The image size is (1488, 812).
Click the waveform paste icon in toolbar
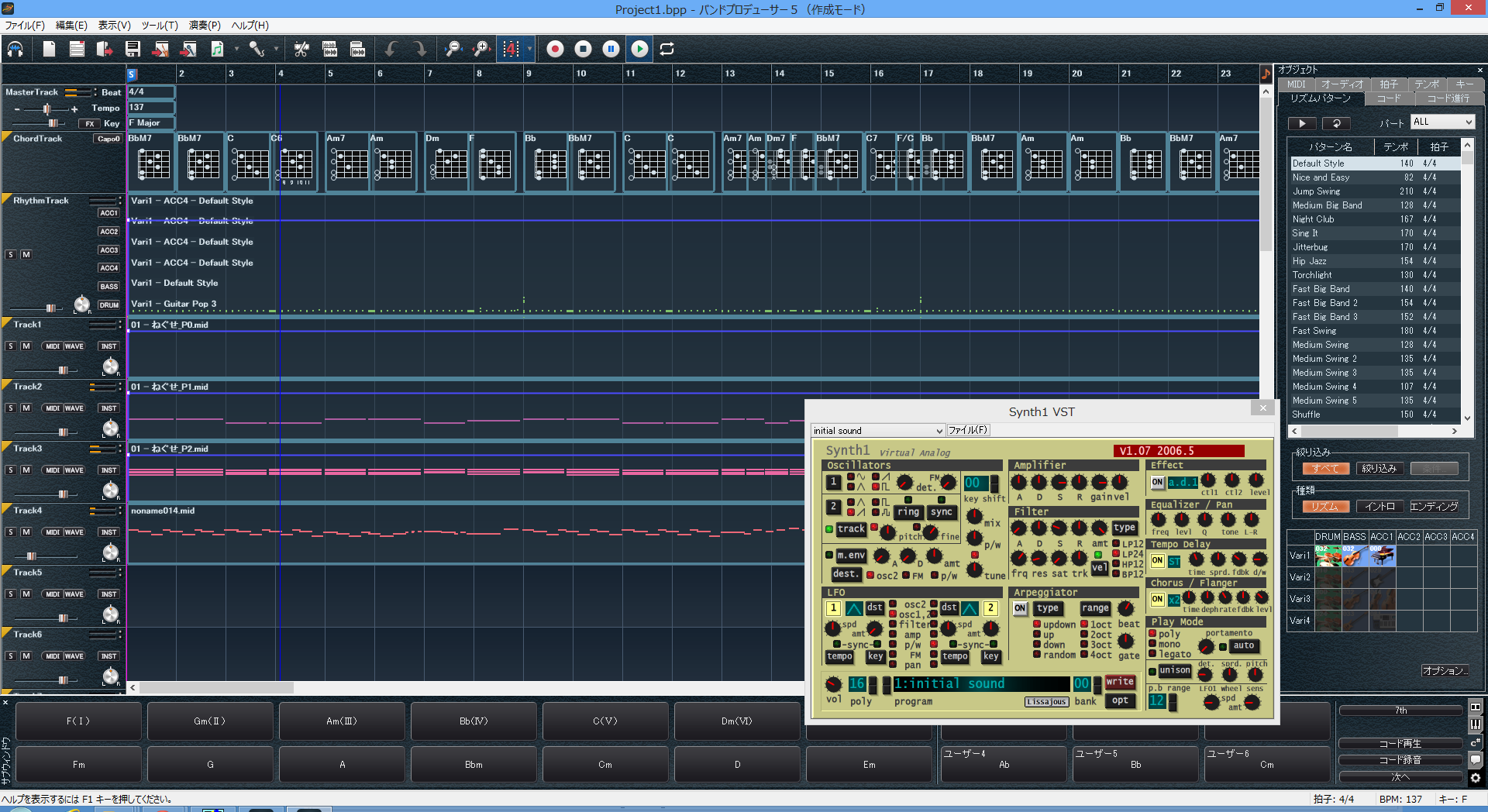357,49
